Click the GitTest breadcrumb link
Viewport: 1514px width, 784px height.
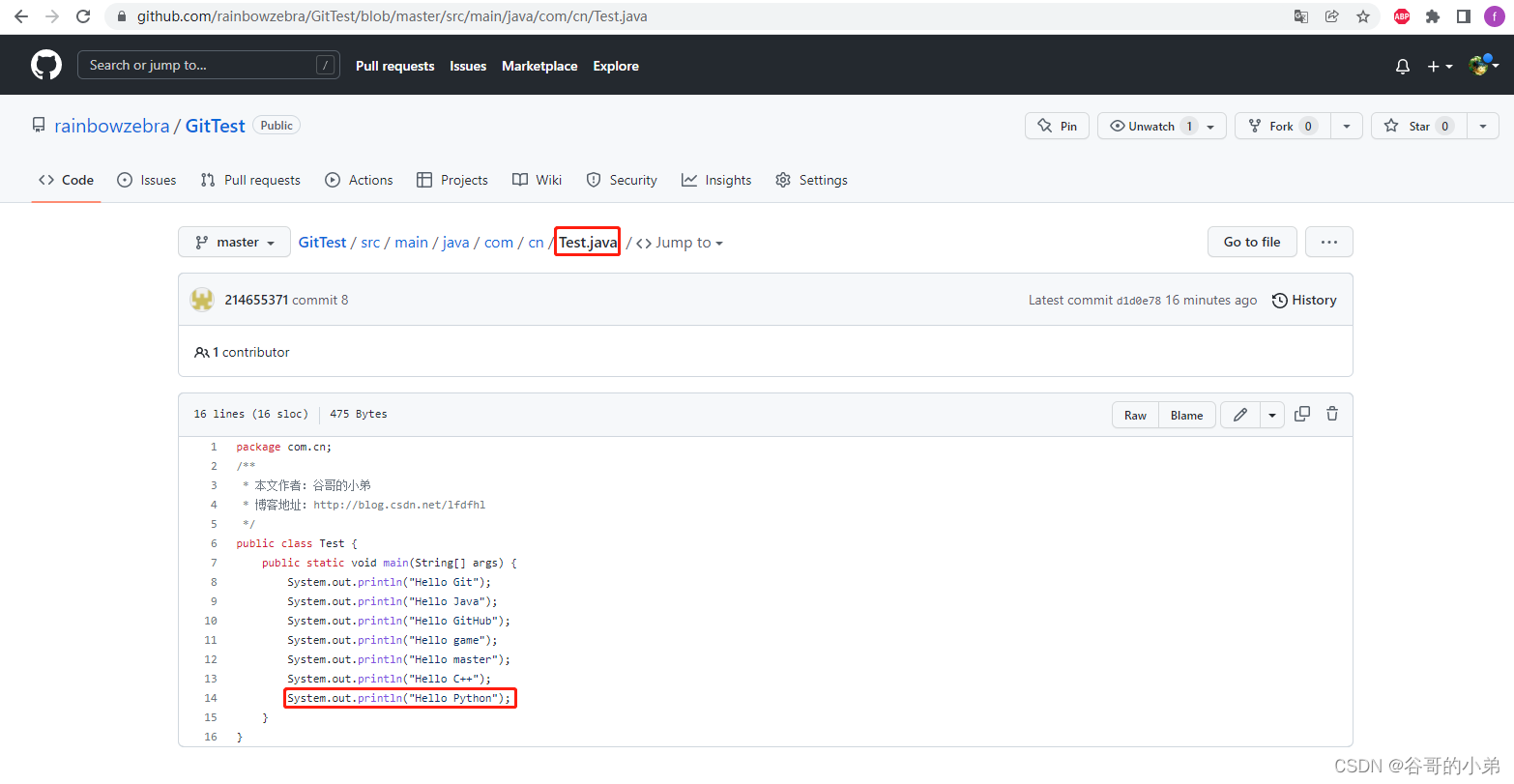(322, 243)
